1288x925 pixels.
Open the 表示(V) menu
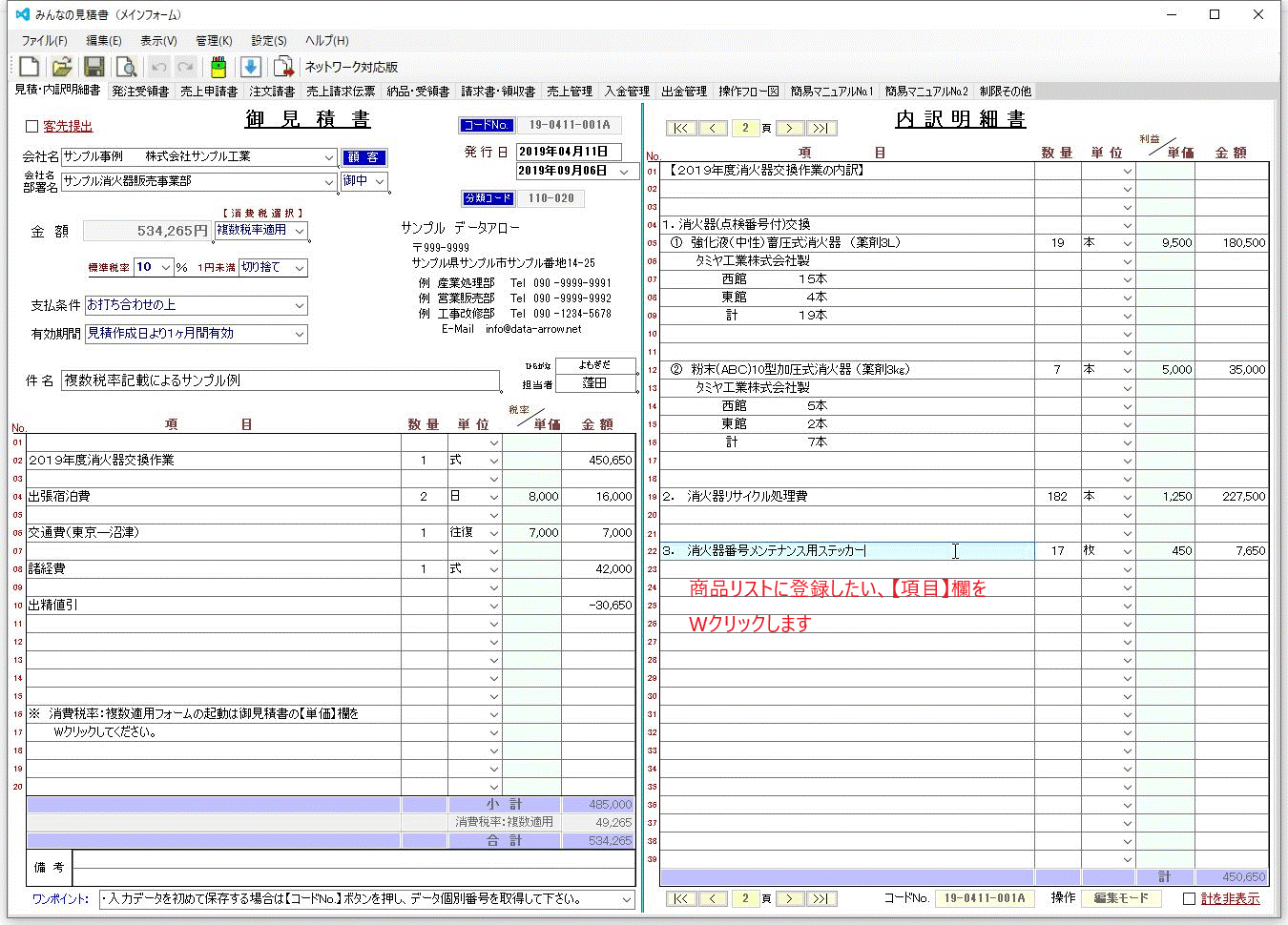pos(158,41)
